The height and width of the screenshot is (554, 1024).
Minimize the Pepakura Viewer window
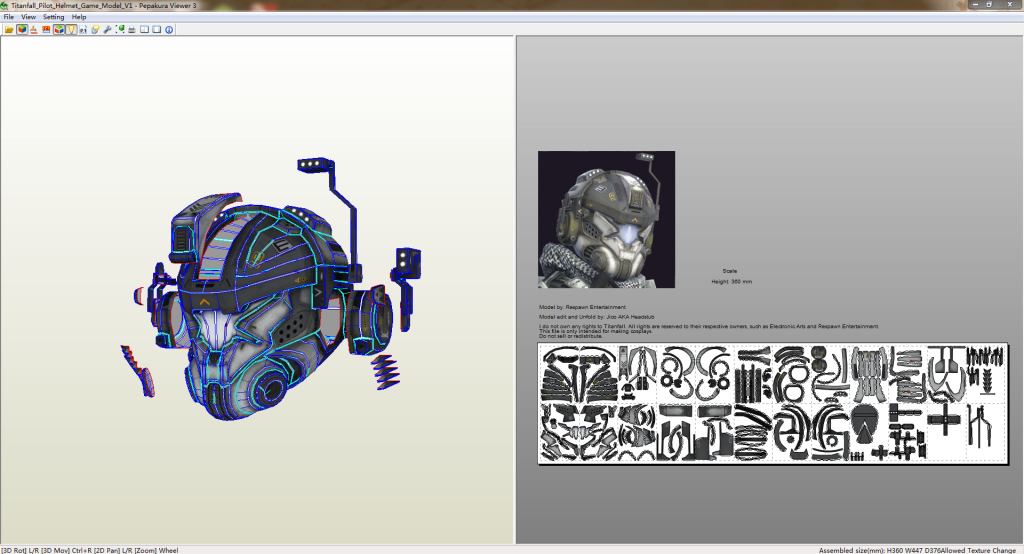click(975, 5)
